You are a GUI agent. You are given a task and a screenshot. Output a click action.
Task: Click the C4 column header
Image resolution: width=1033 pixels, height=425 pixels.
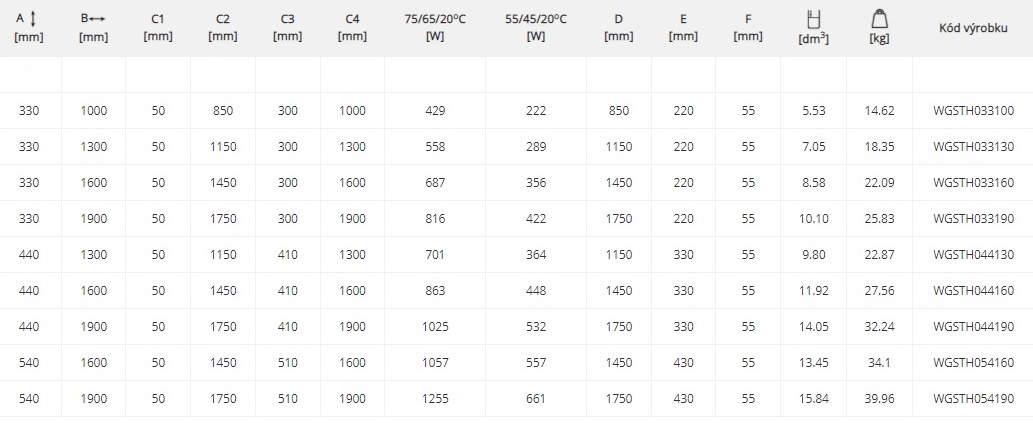click(352, 27)
